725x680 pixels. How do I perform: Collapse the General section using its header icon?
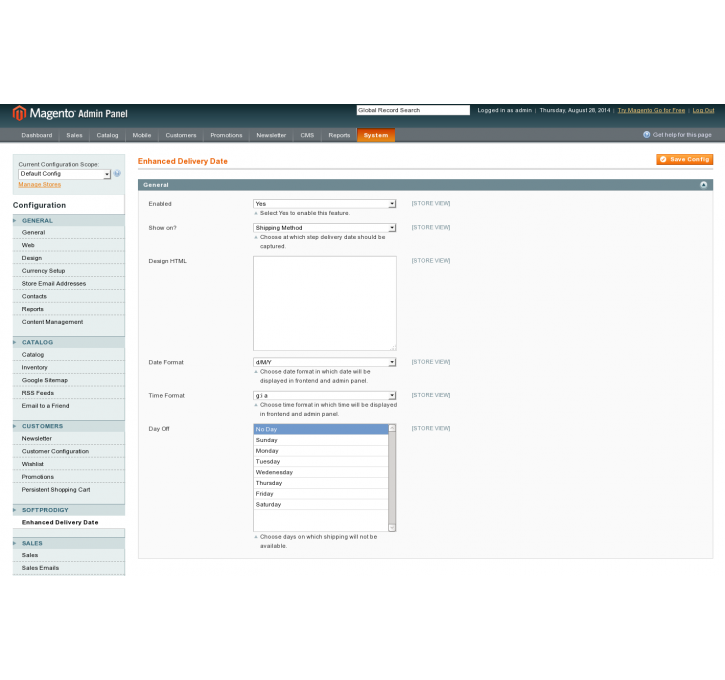pos(703,185)
